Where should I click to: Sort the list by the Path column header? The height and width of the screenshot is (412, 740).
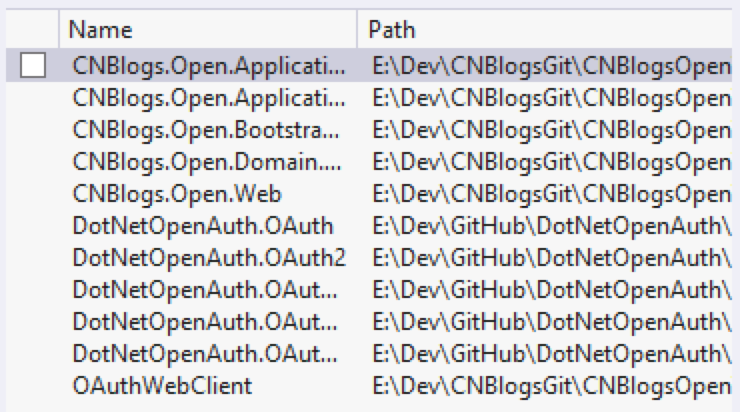click(x=545, y=30)
